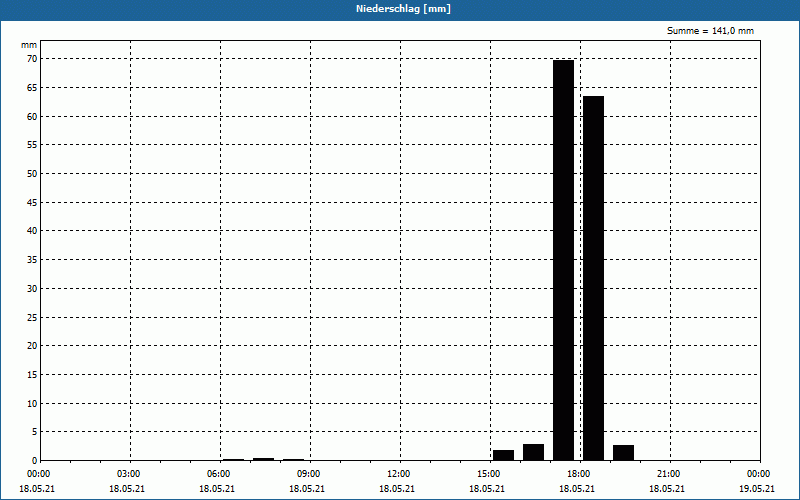The image size is (800, 500).
Task: Click the tallest precipitation bar near 70 mm
Action: pos(563,260)
